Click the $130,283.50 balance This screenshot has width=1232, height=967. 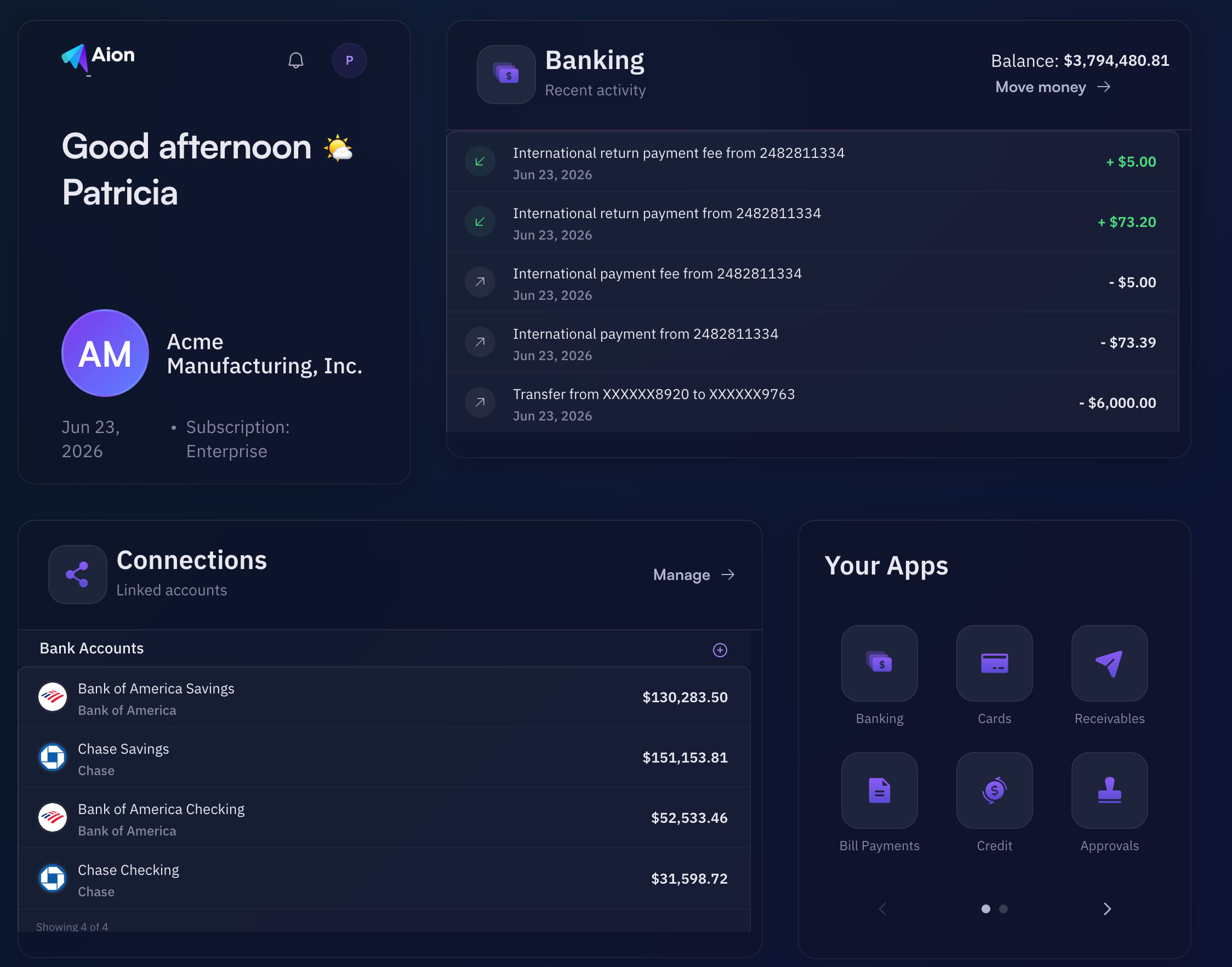(685, 697)
